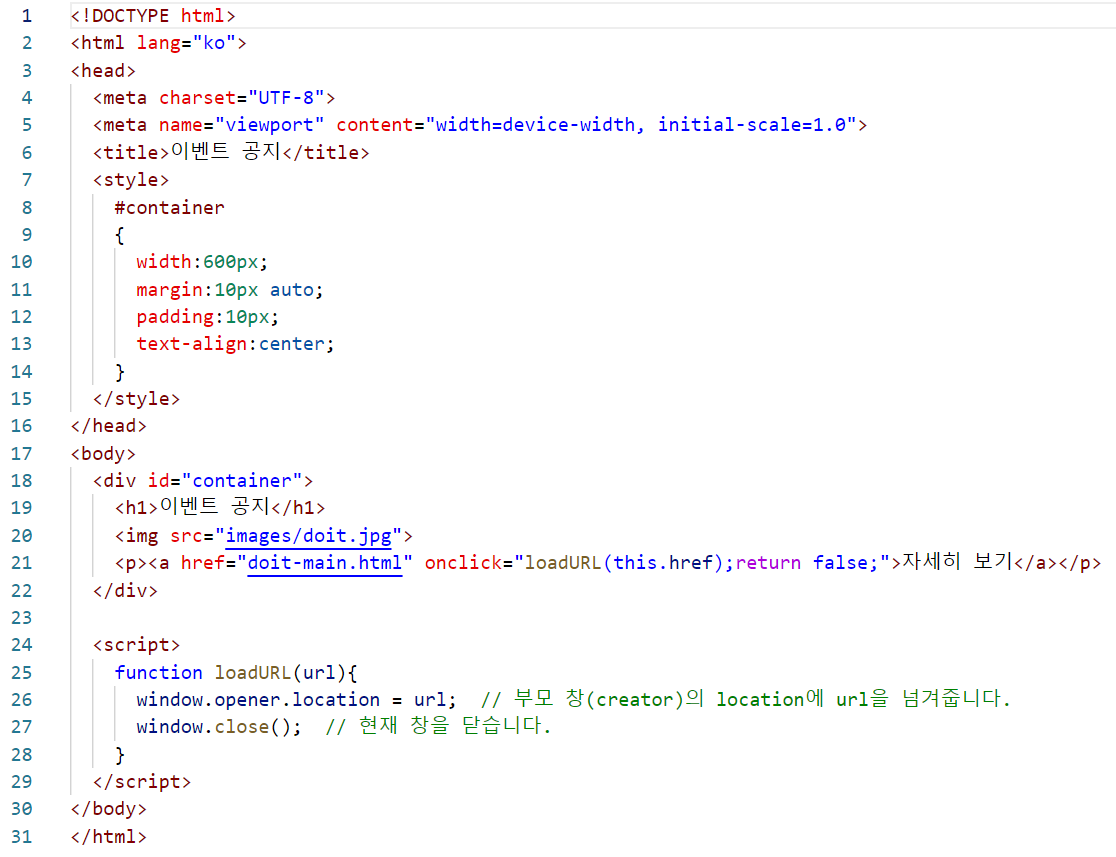Image resolution: width=1116 pixels, height=857 pixels.
Task: Click line number 1 in gutter
Action: [26, 16]
